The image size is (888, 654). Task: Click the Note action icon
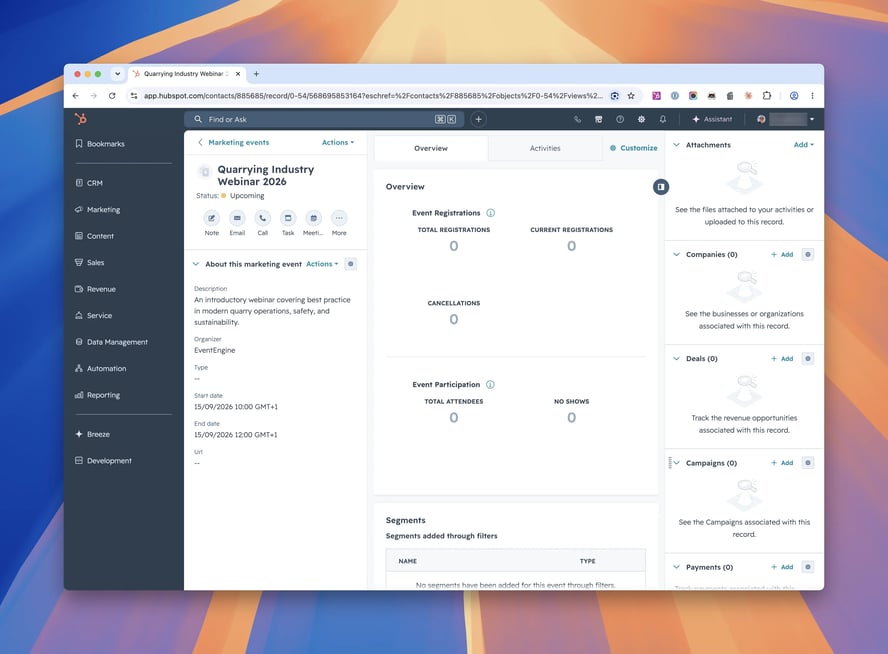point(211,218)
